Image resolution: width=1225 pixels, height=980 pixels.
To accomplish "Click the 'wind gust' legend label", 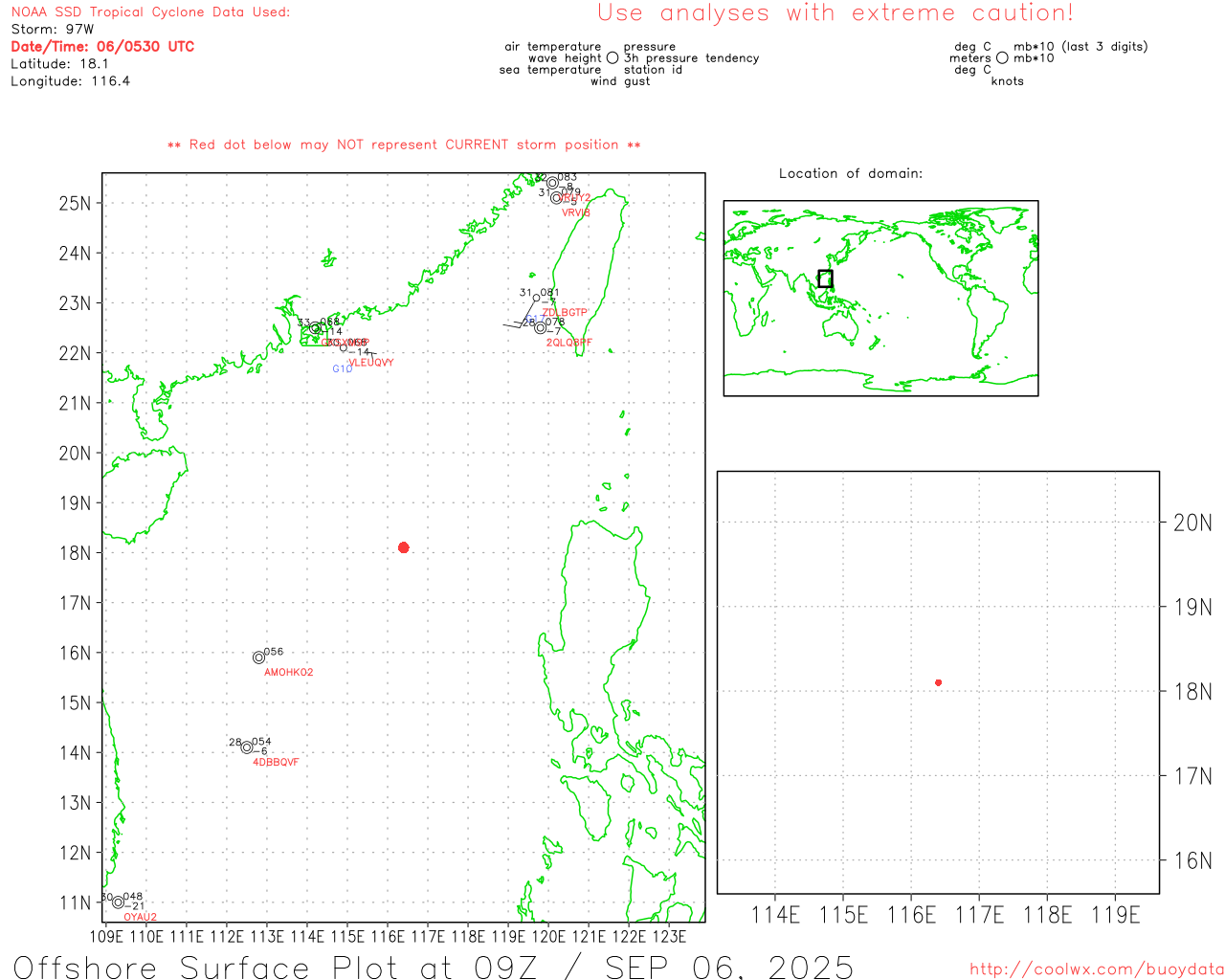I will tap(620, 81).
